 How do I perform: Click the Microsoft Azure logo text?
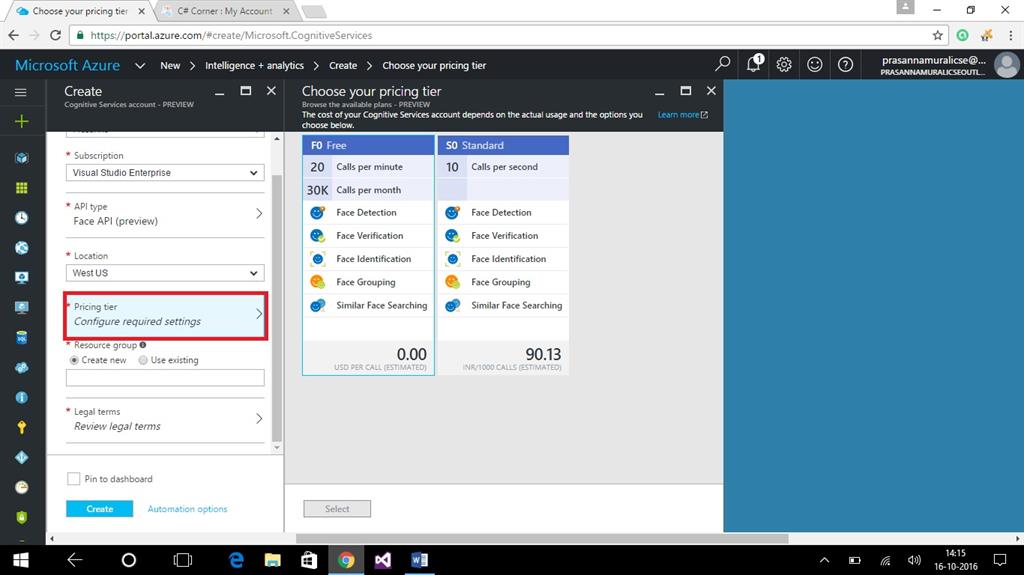(67, 65)
